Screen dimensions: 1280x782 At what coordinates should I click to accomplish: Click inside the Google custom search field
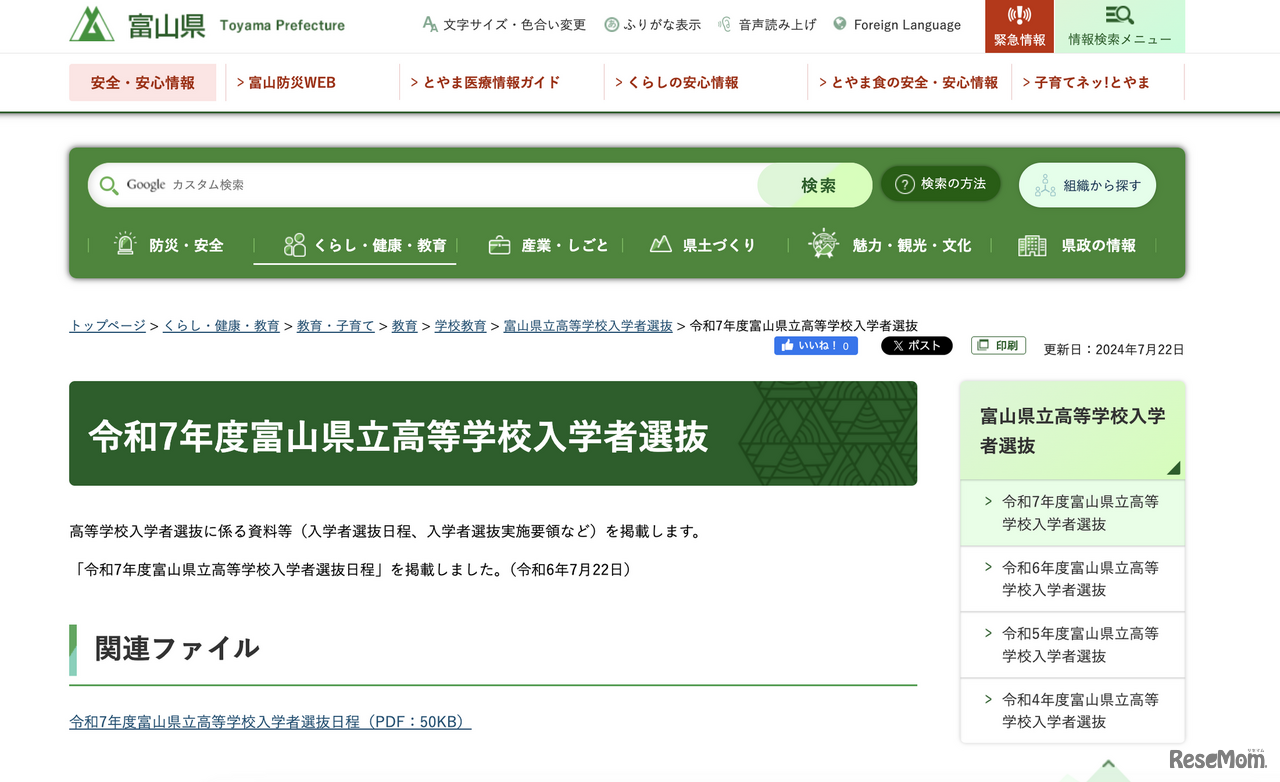[x=400, y=184]
